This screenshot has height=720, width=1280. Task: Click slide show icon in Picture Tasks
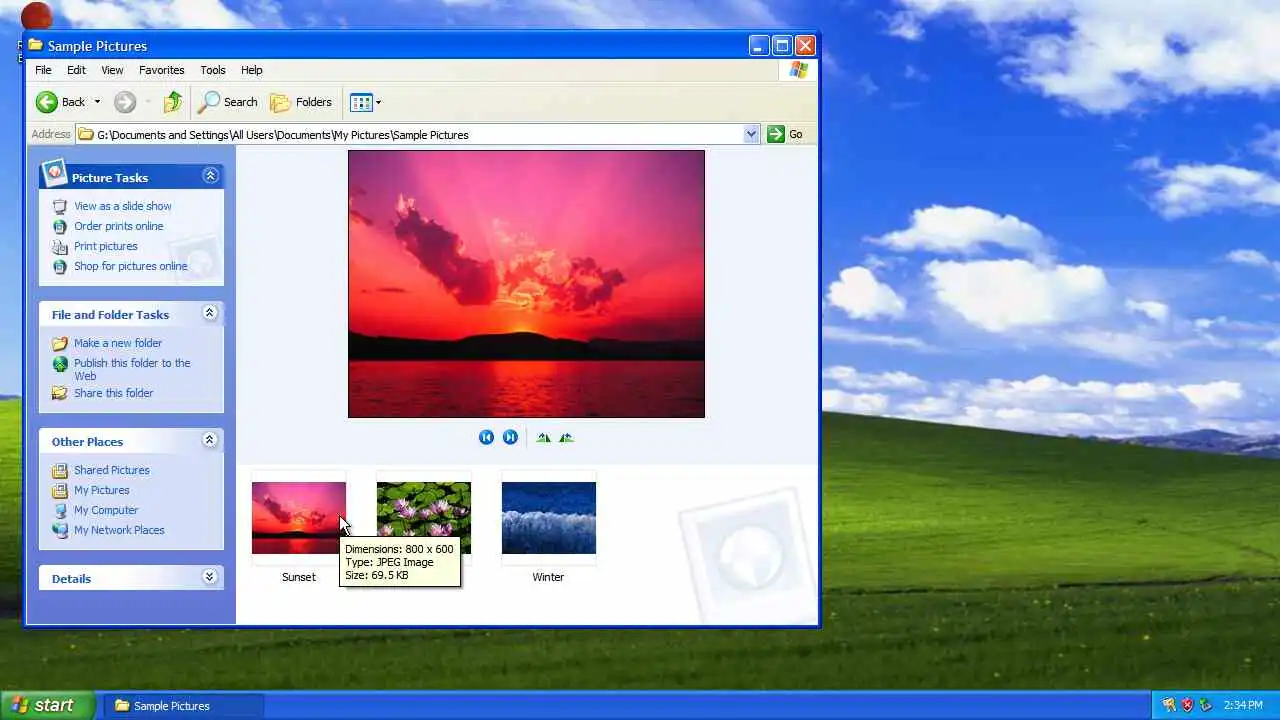point(60,206)
